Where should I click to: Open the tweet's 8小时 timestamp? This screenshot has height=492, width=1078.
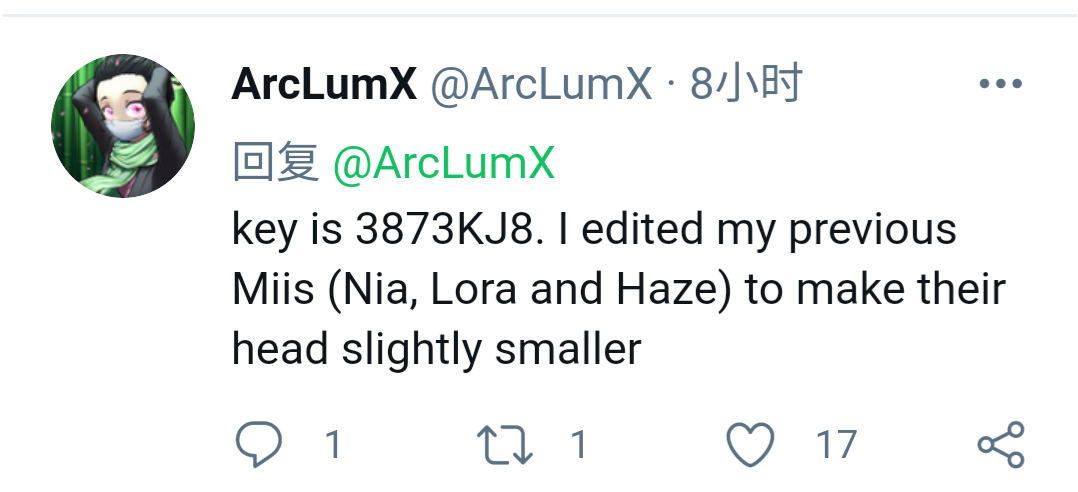[746, 86]
